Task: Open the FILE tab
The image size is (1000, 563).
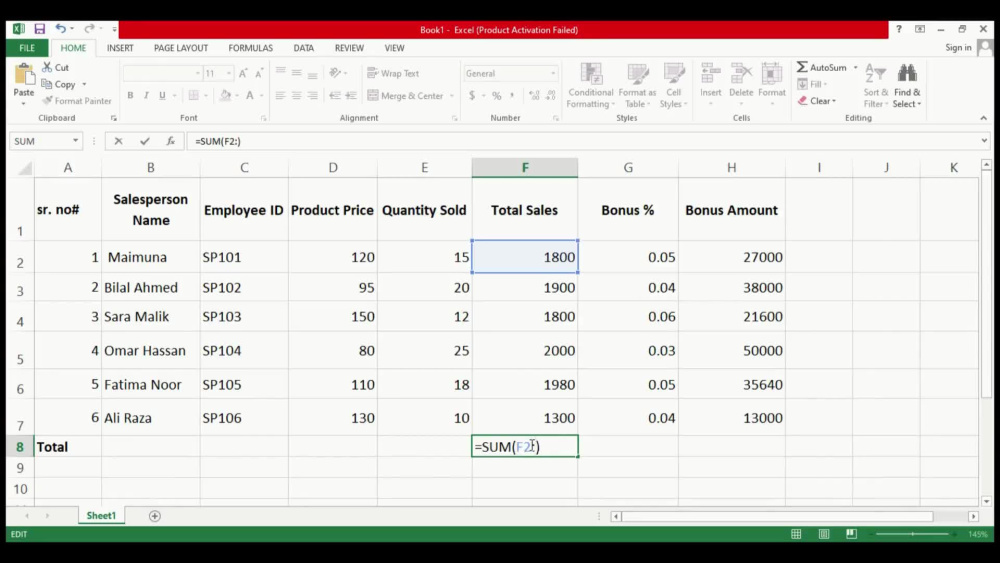Action: 27,48
